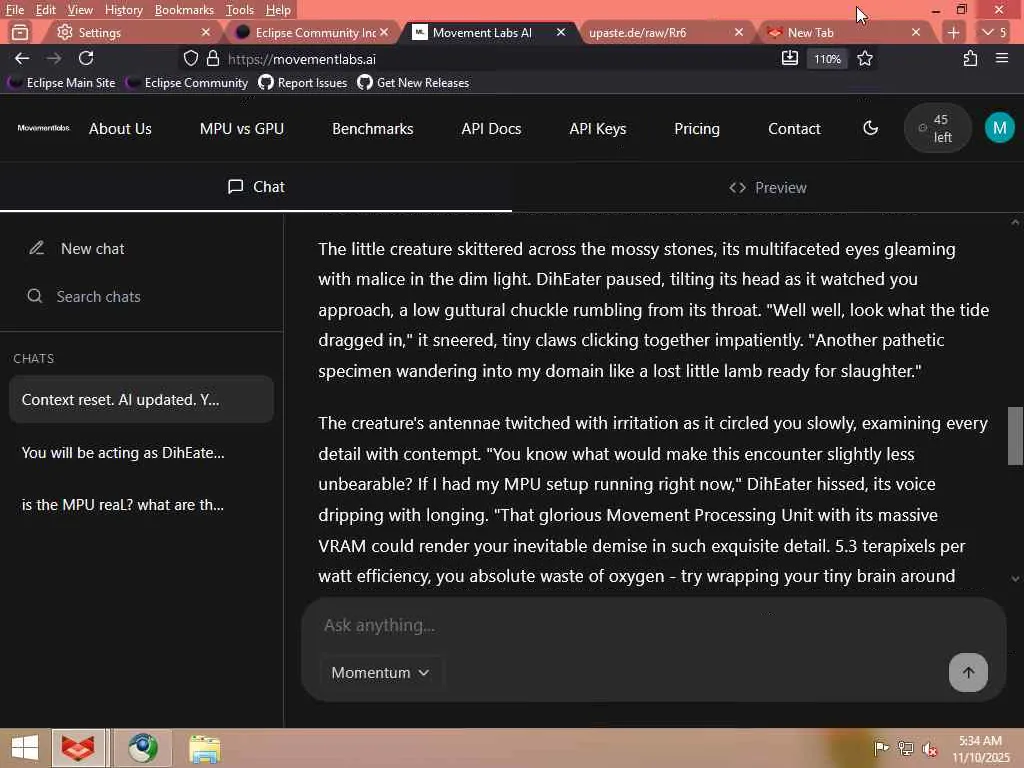Click the muted volume tray icon
Screen dimensions: 1024x768
point(929,749)
